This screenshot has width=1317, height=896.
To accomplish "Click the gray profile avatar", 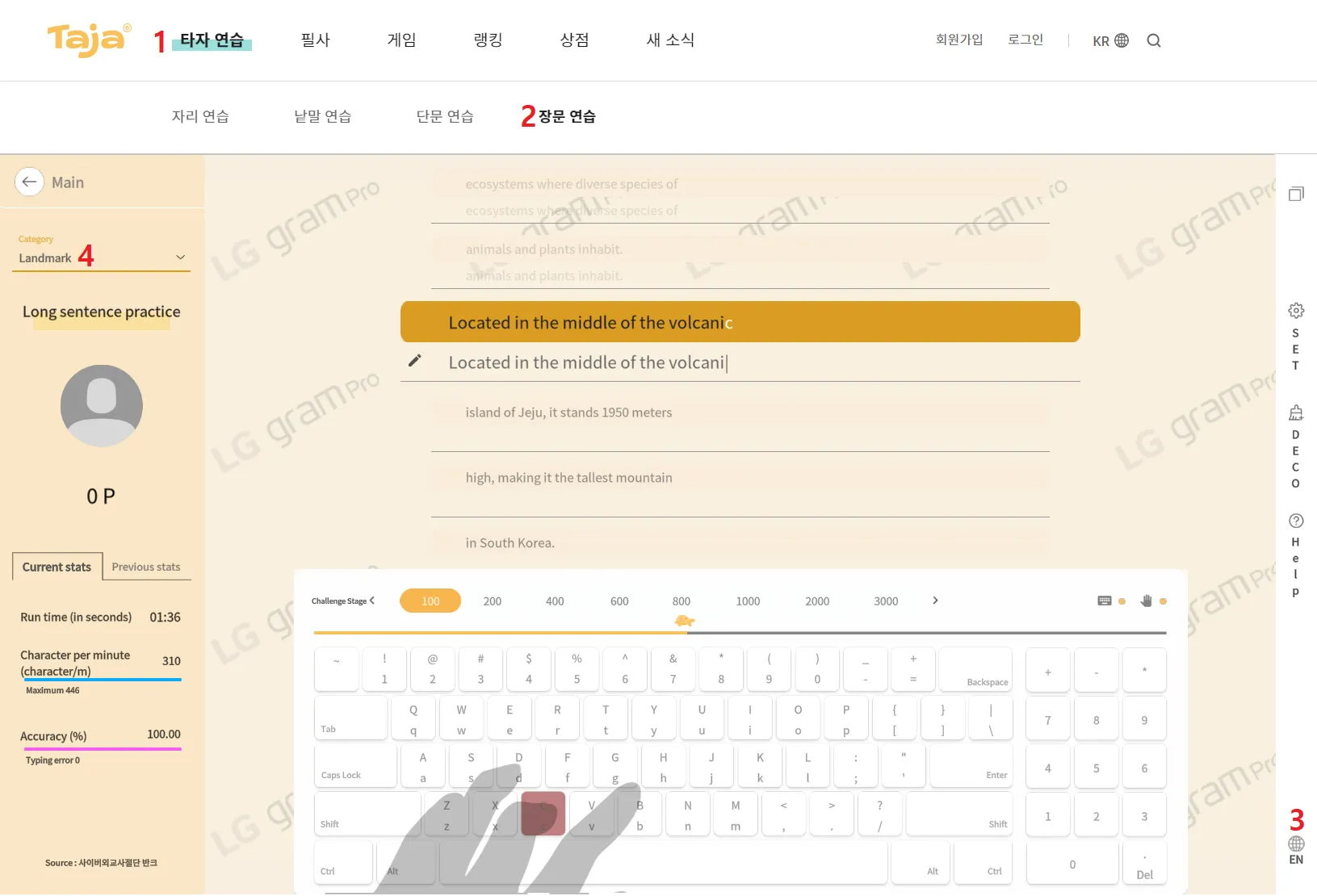I will coord(102,406).
